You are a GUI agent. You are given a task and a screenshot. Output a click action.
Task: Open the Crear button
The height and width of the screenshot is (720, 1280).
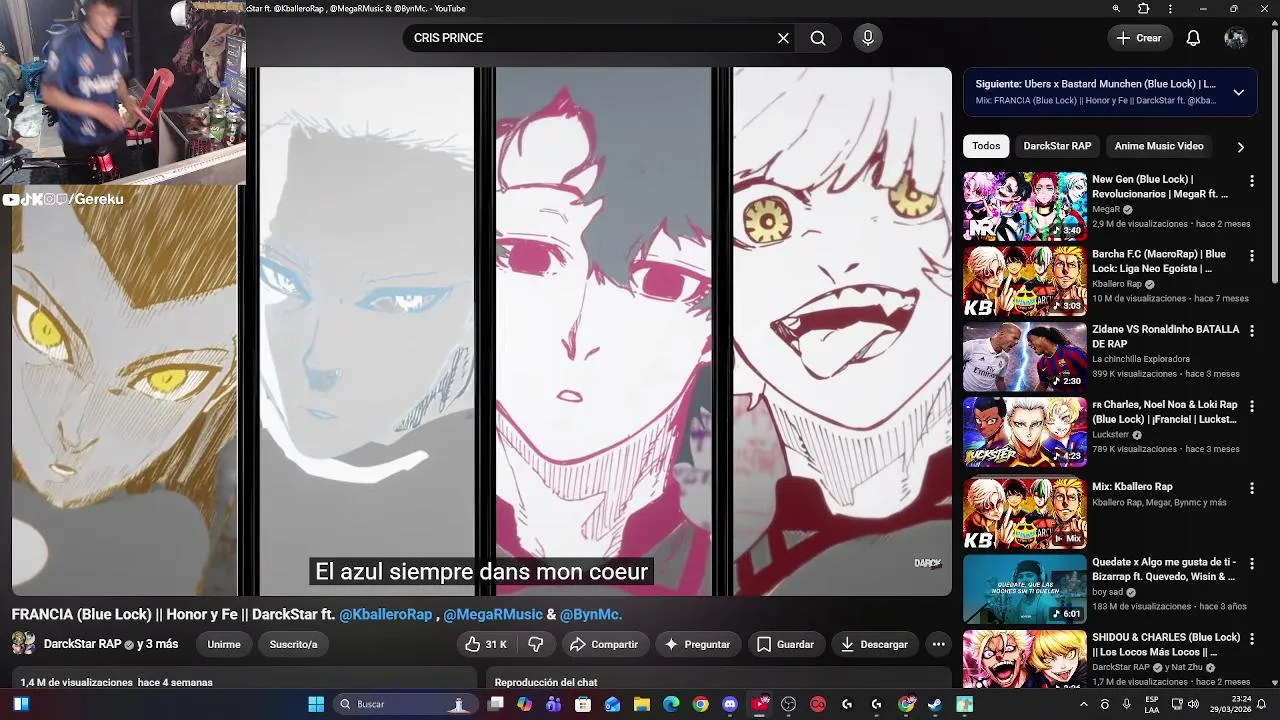tap(1139, 38)
